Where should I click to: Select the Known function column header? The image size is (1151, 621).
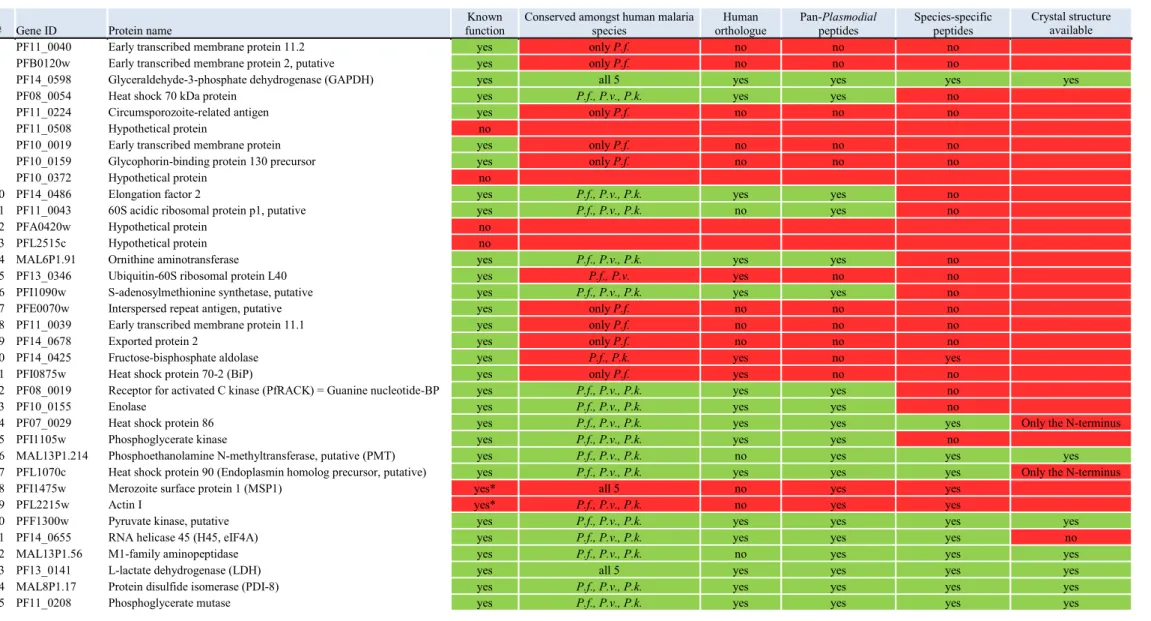click(x=484, y=23)
